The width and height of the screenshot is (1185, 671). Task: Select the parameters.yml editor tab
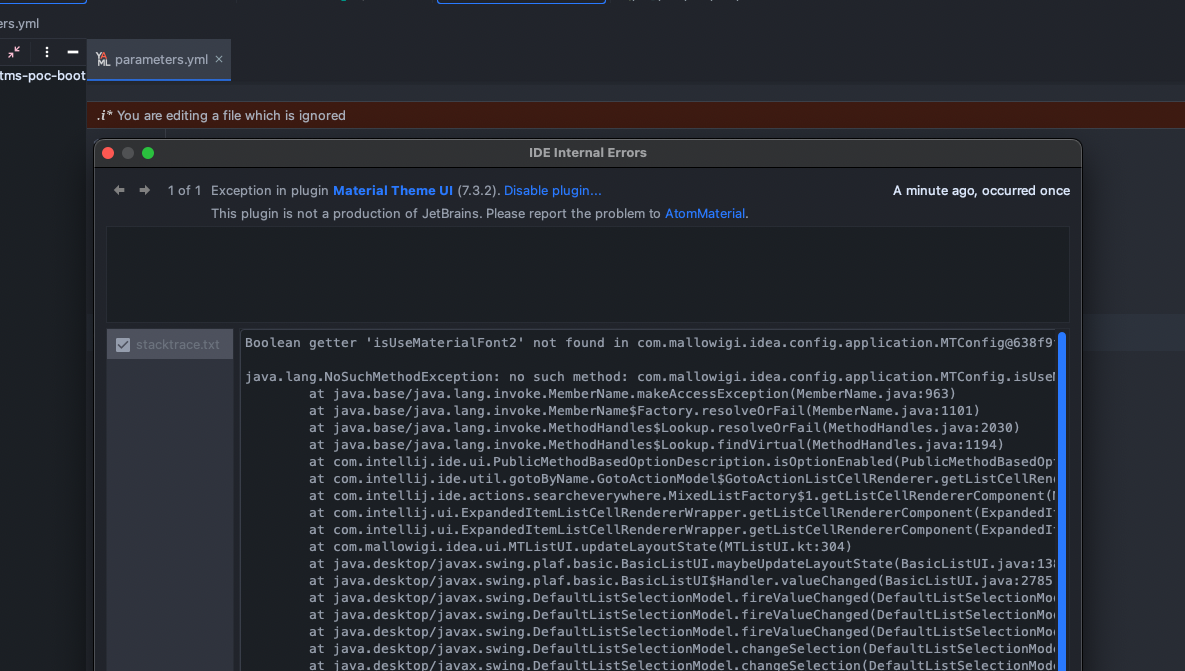(x=158, y=60)
